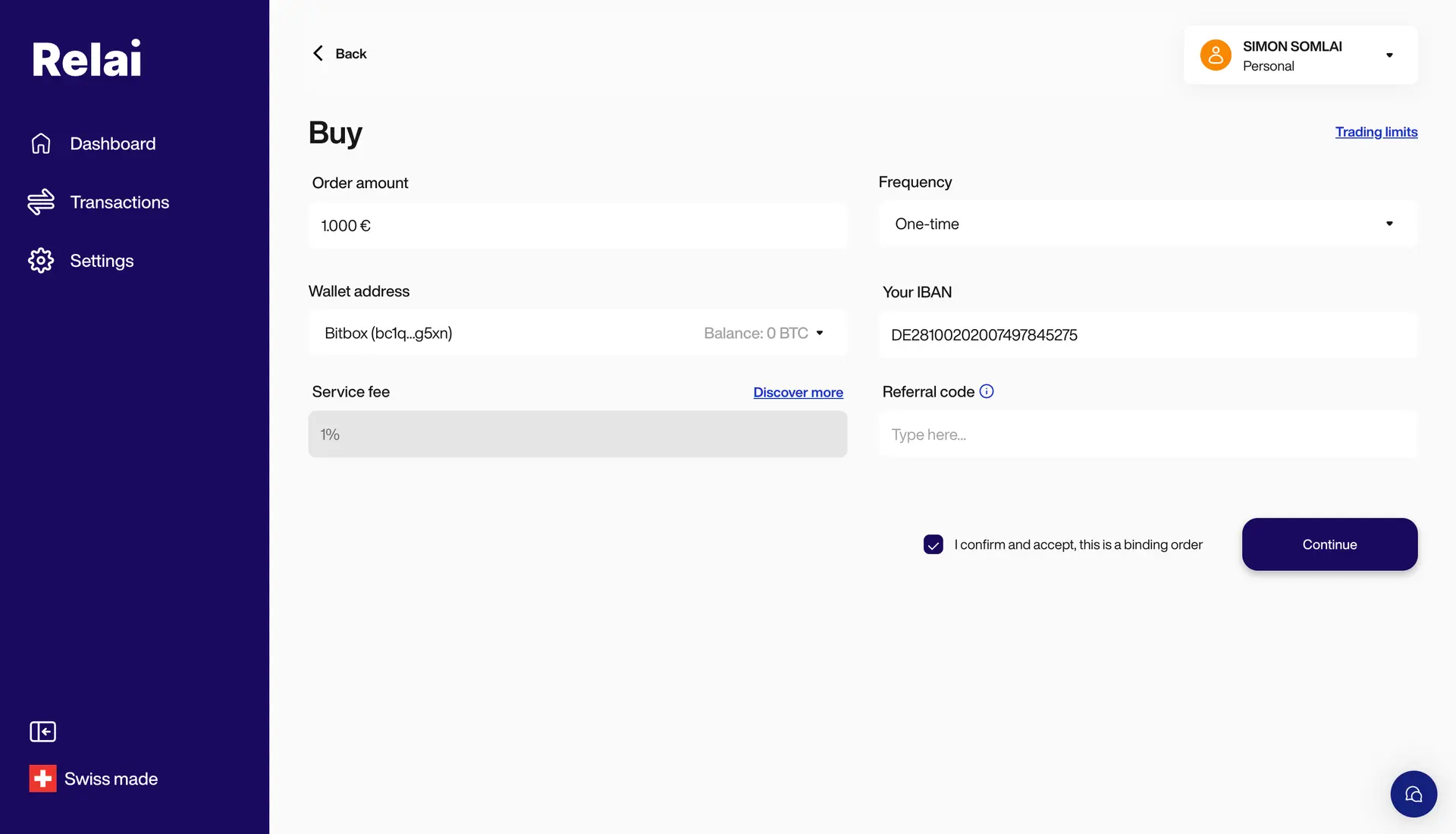Image resolution: width=1456 pixels, height=834 pixels.
Task: Open the Trading limits link
Action: click(1376, 132)
